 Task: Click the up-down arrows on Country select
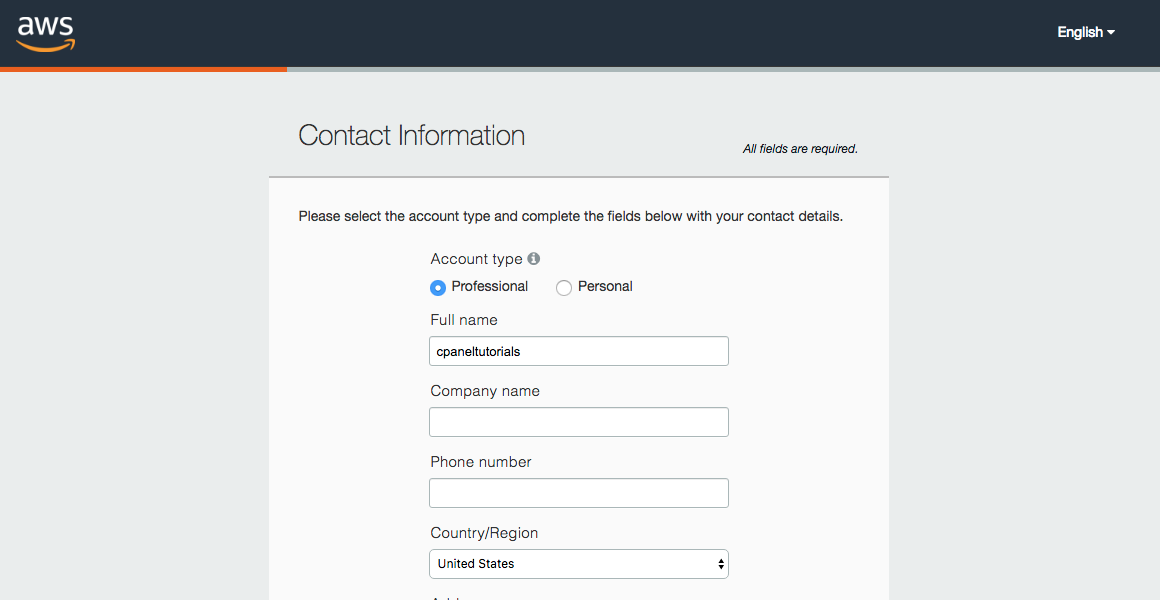[721, 564]
